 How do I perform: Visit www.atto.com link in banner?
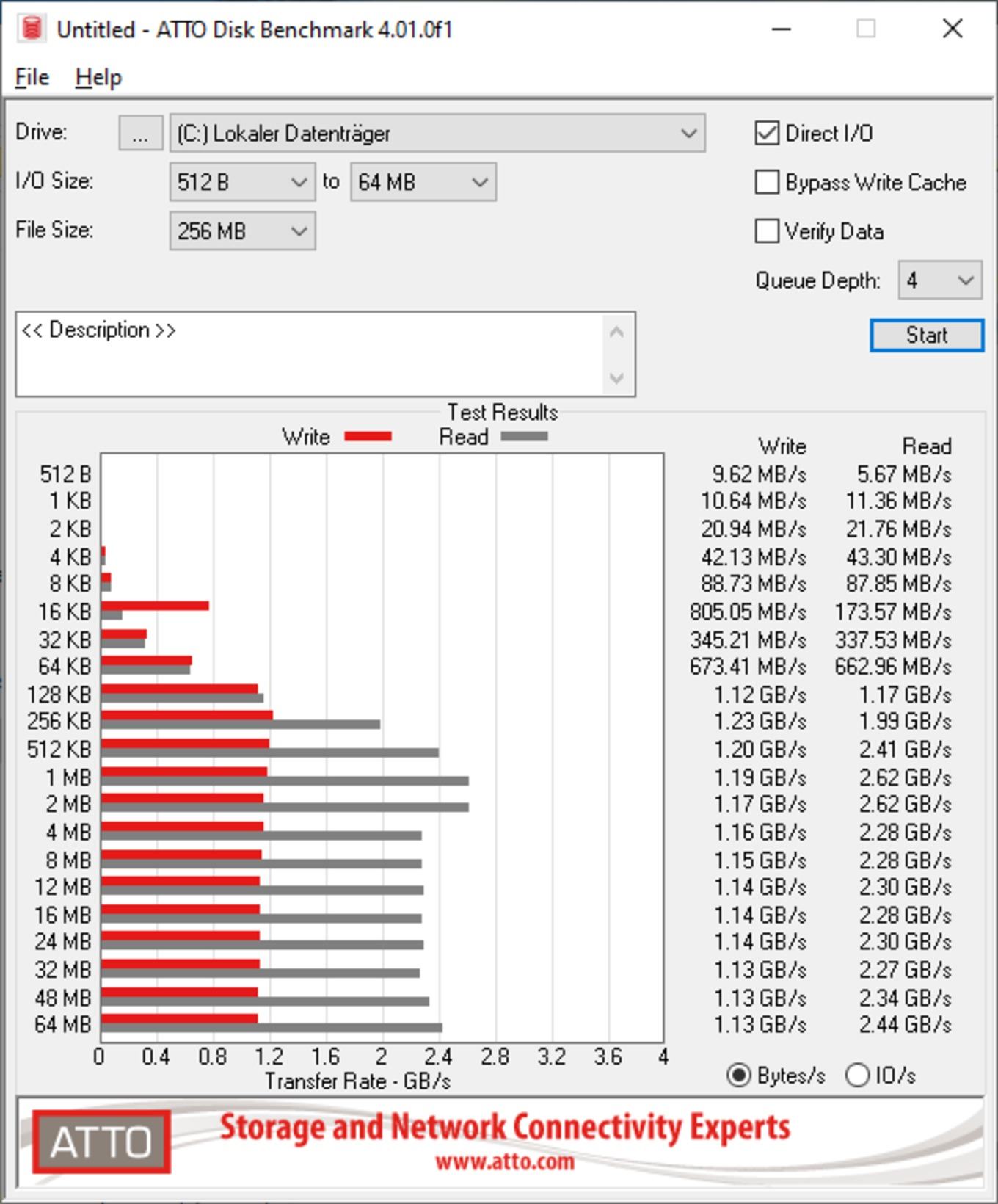(x=505, y=1161)
